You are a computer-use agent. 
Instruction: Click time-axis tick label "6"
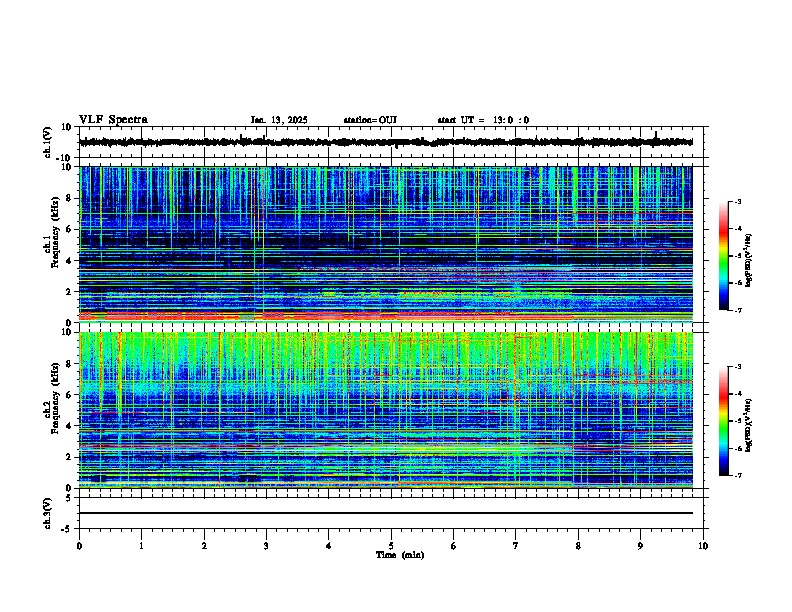pos(454,546)
